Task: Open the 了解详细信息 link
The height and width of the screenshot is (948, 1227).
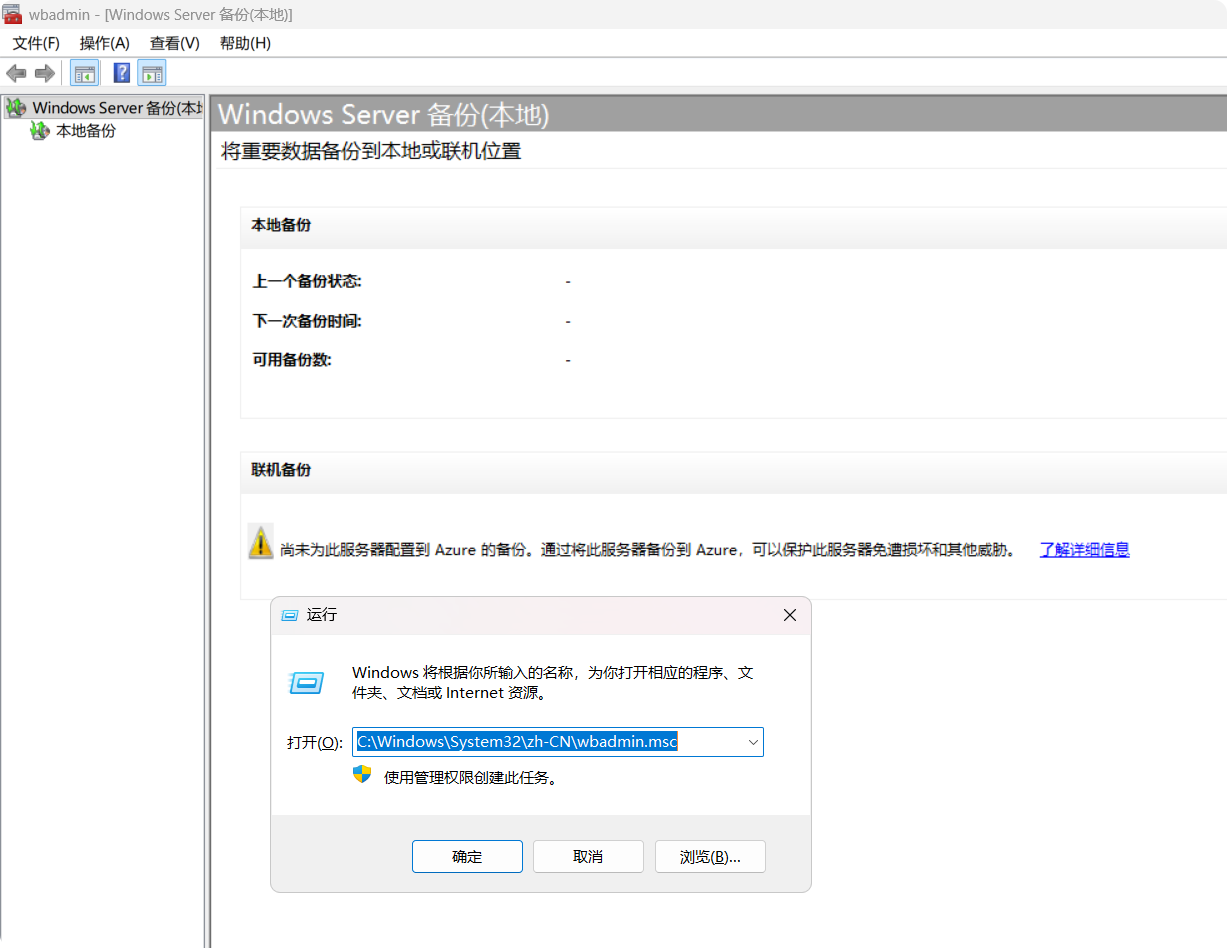Action: tap(1085, 549)
